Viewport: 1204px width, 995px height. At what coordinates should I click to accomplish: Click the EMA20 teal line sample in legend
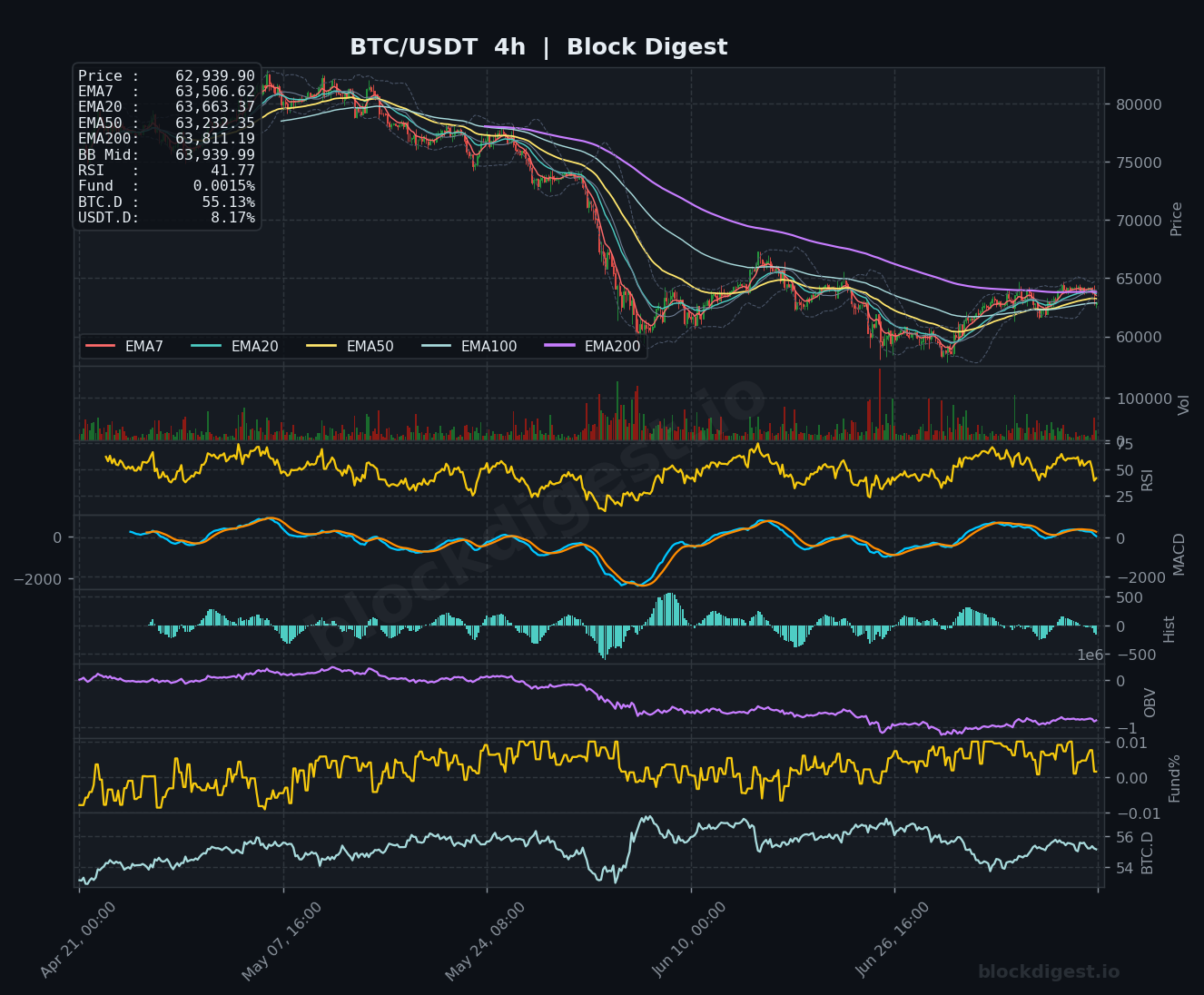(x=206, y=346)
